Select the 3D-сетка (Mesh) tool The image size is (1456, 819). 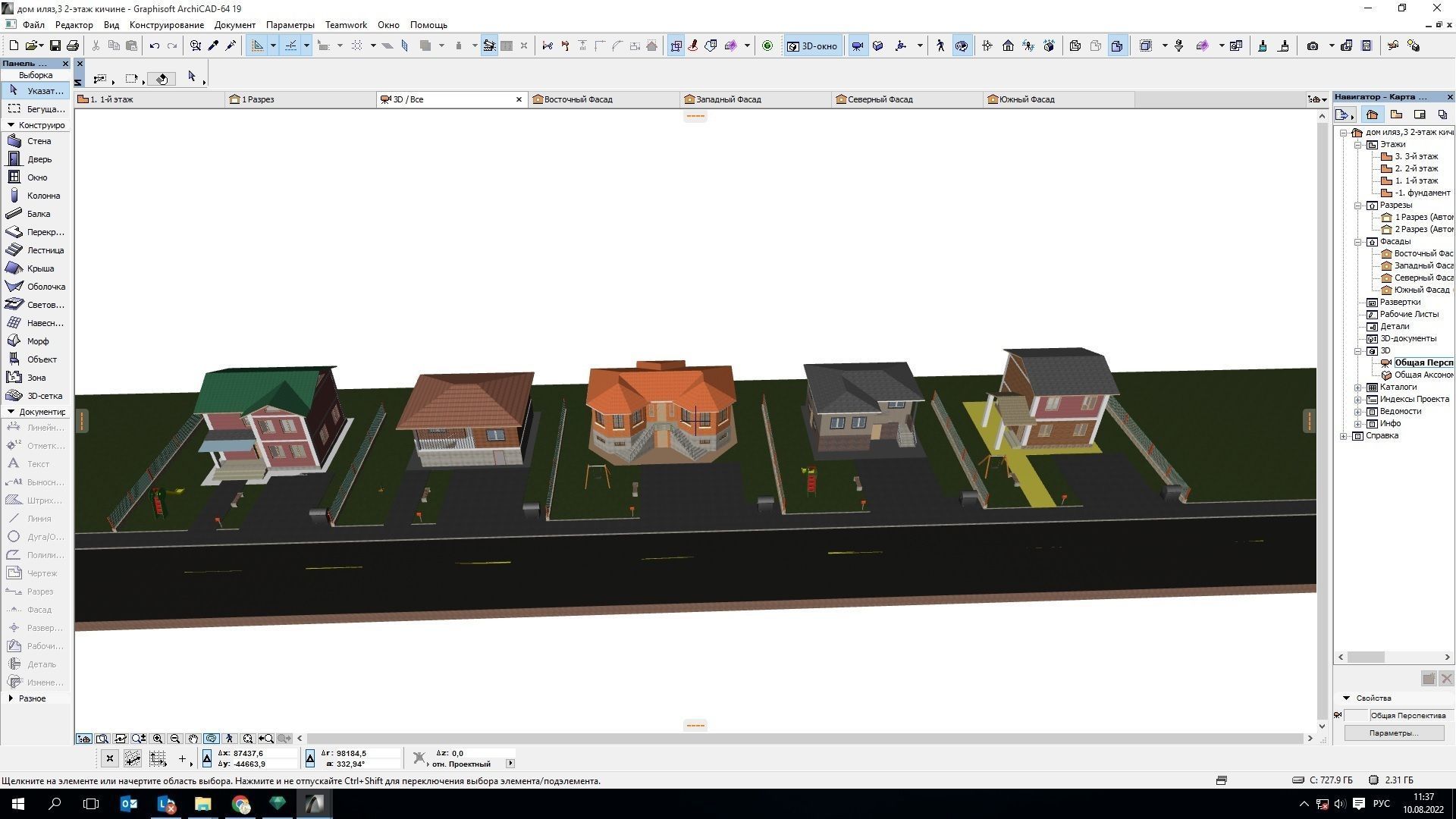(x=36, y=396)
